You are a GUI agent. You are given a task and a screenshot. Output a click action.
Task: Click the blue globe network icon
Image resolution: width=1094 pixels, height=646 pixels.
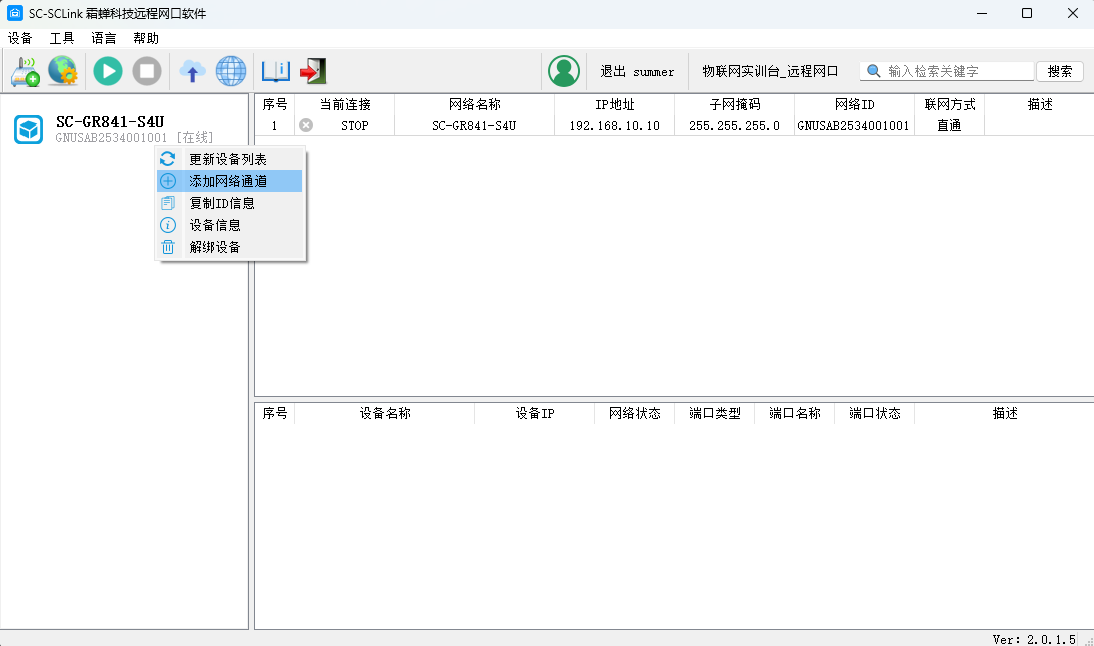231,71
